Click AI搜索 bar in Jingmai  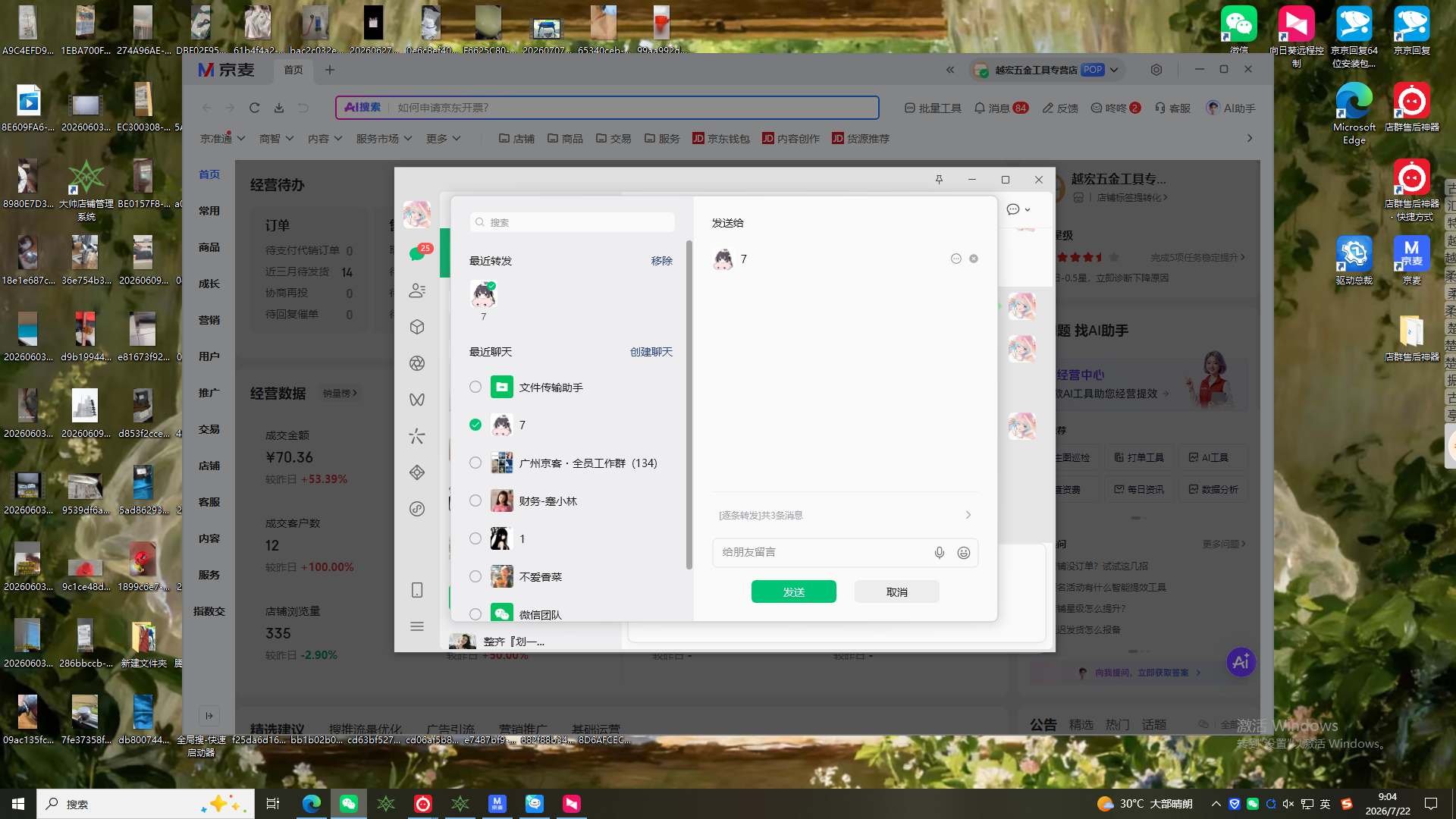pos(607,108)
